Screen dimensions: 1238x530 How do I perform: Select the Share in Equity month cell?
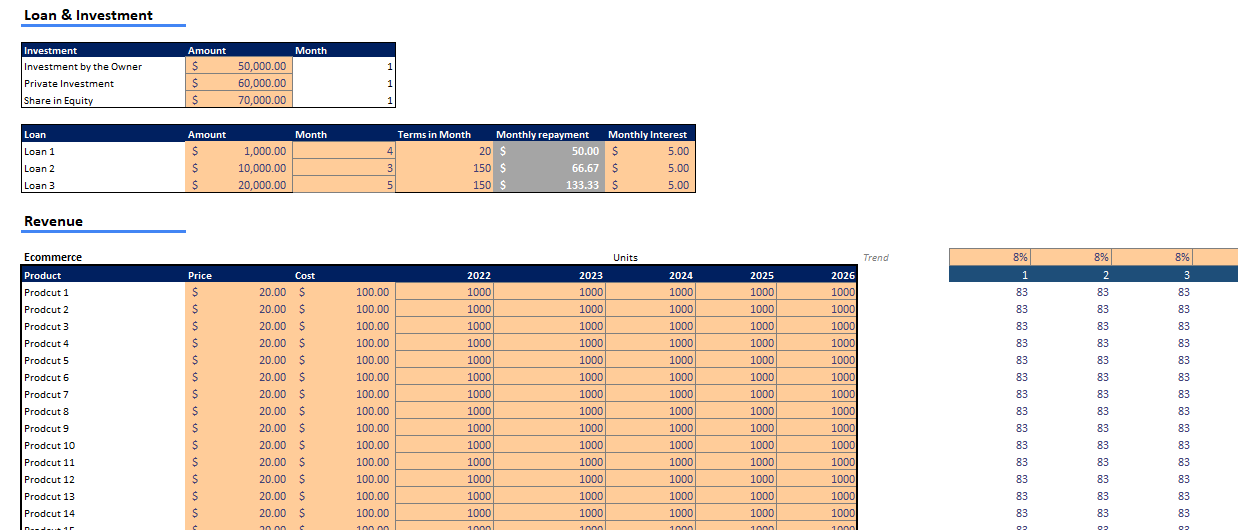pyautogui.click(x=343, y=100)
